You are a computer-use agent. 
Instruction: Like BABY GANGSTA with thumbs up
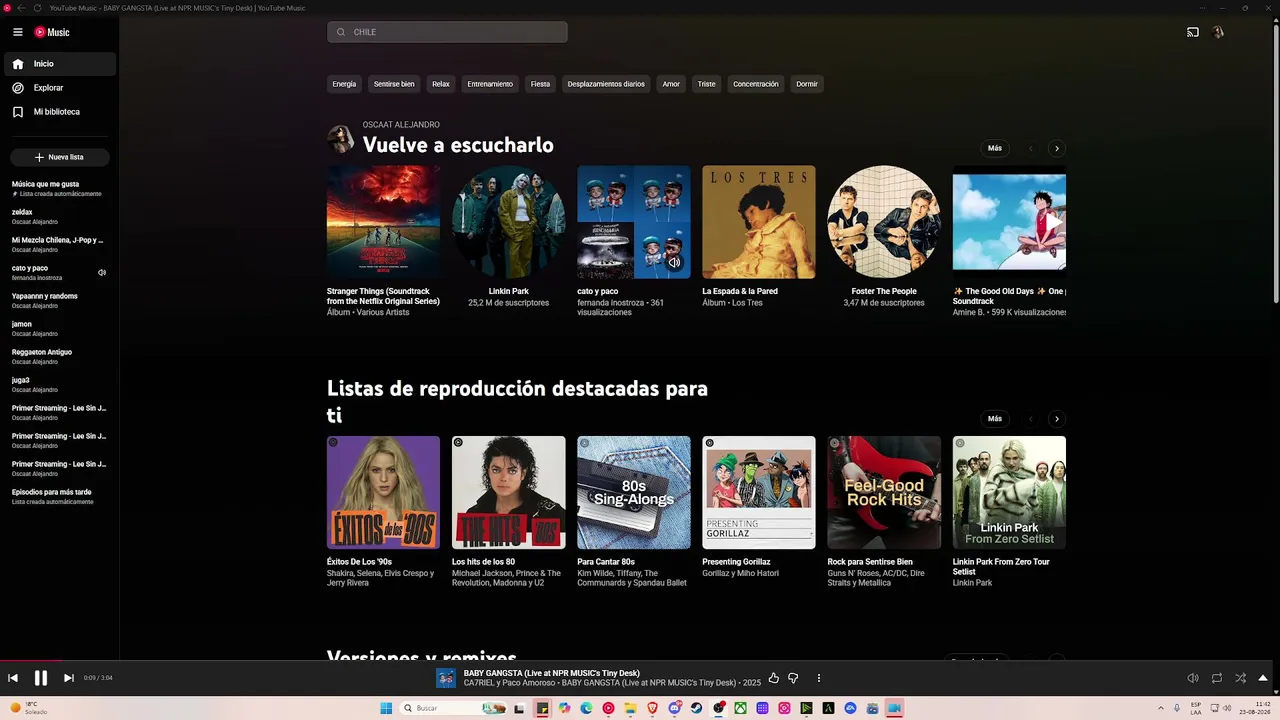tap(773, 678)
